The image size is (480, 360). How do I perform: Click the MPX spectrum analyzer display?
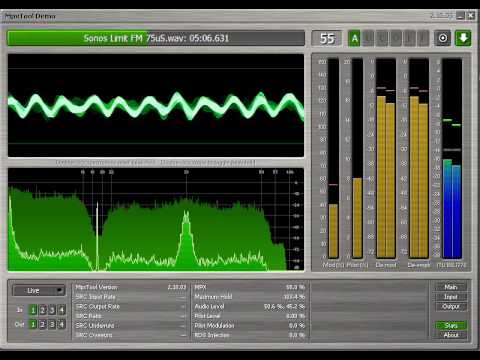pos(156,219)
